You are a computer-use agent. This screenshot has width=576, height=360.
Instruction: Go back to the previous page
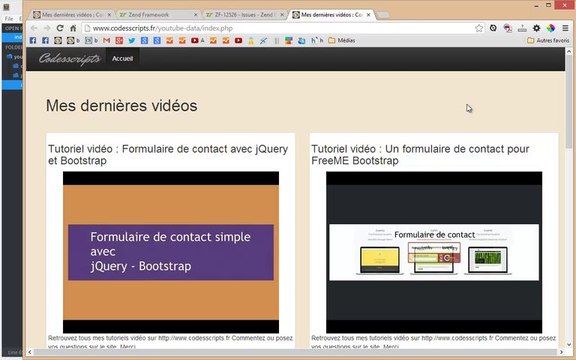click(x=34, y=28)
